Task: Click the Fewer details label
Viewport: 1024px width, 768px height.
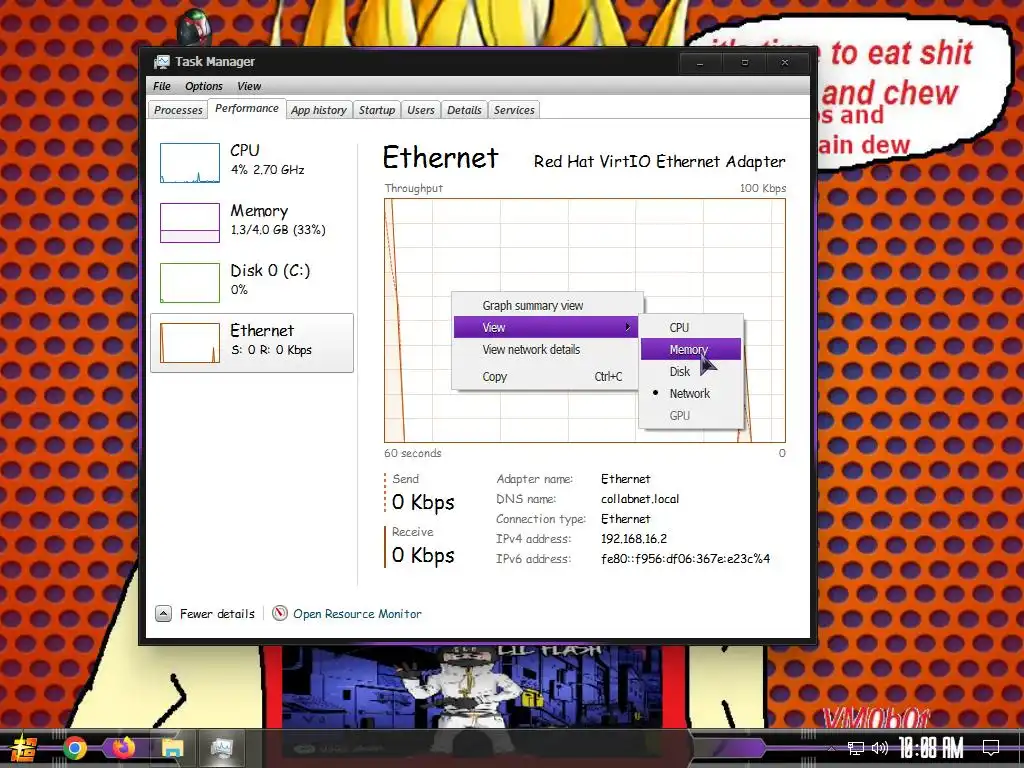Action: point(217,614)
